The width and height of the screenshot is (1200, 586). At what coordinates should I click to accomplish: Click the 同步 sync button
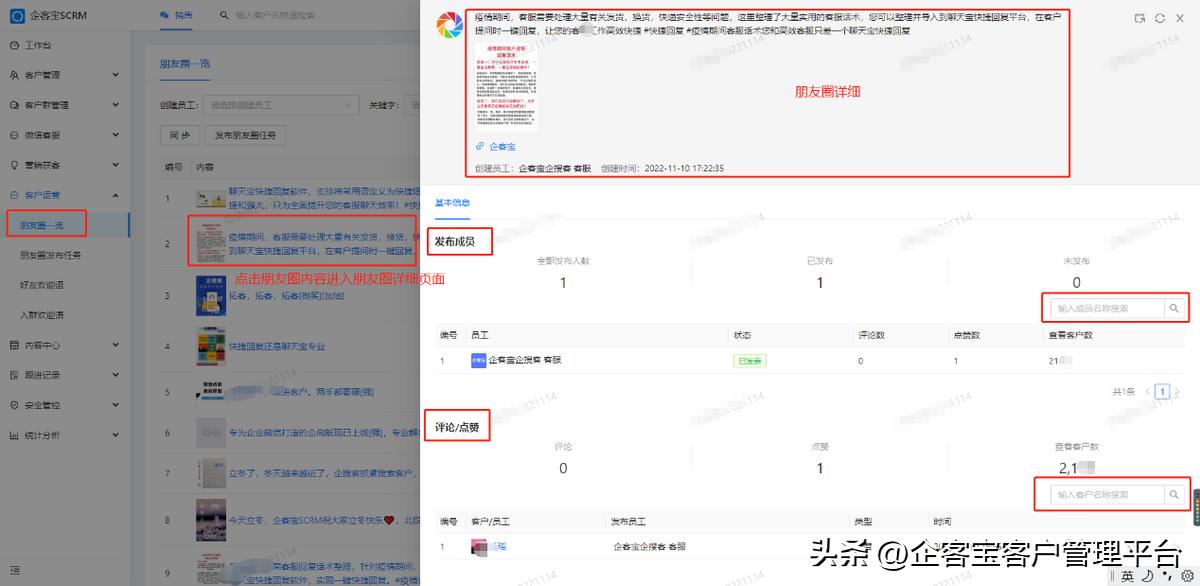coord(180,134)
